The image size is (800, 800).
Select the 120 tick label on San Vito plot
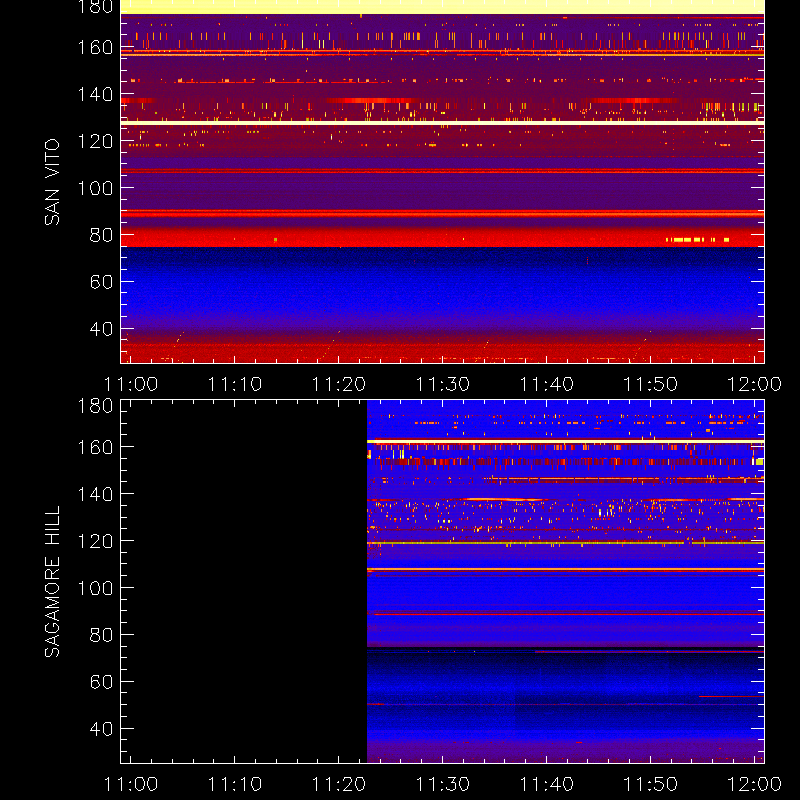pos(95,141)
